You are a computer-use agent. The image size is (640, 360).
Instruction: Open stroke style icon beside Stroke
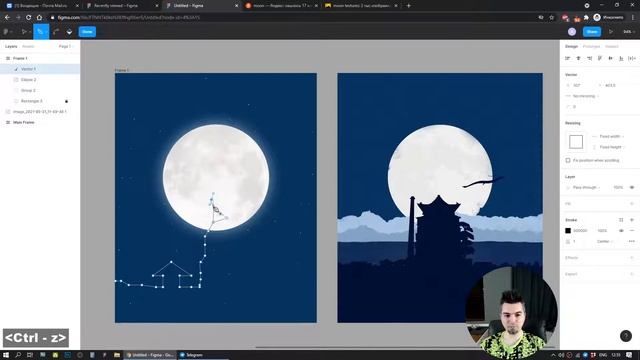pyautogui.click(x=621, y=220)
